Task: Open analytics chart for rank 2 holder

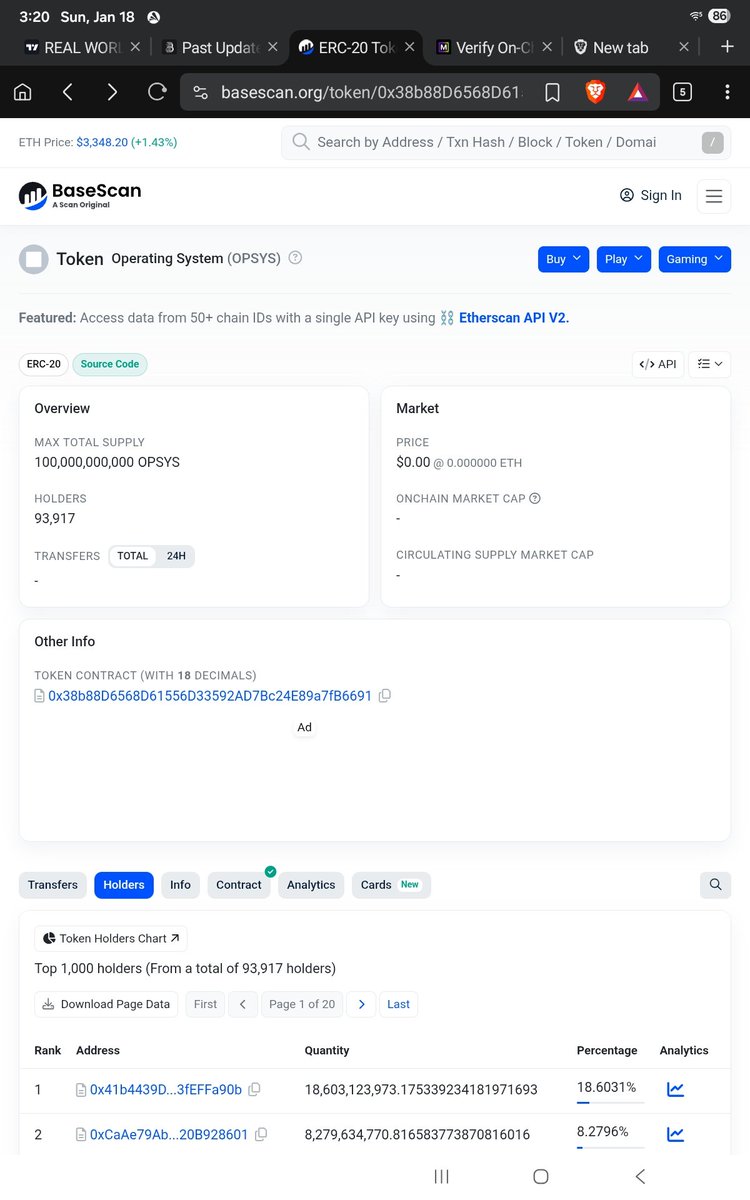Action: point(676,1134)
